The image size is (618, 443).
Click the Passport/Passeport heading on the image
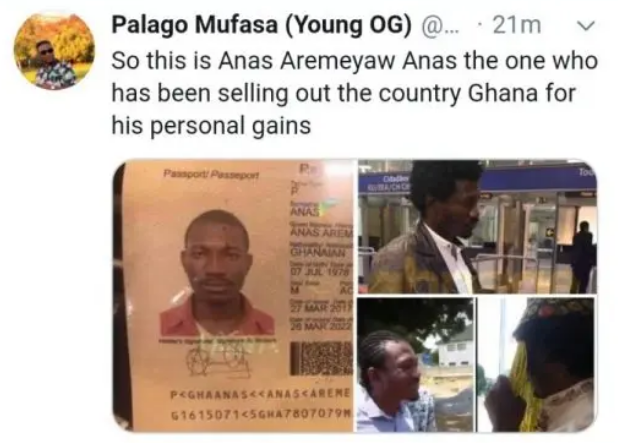[211, 173]
